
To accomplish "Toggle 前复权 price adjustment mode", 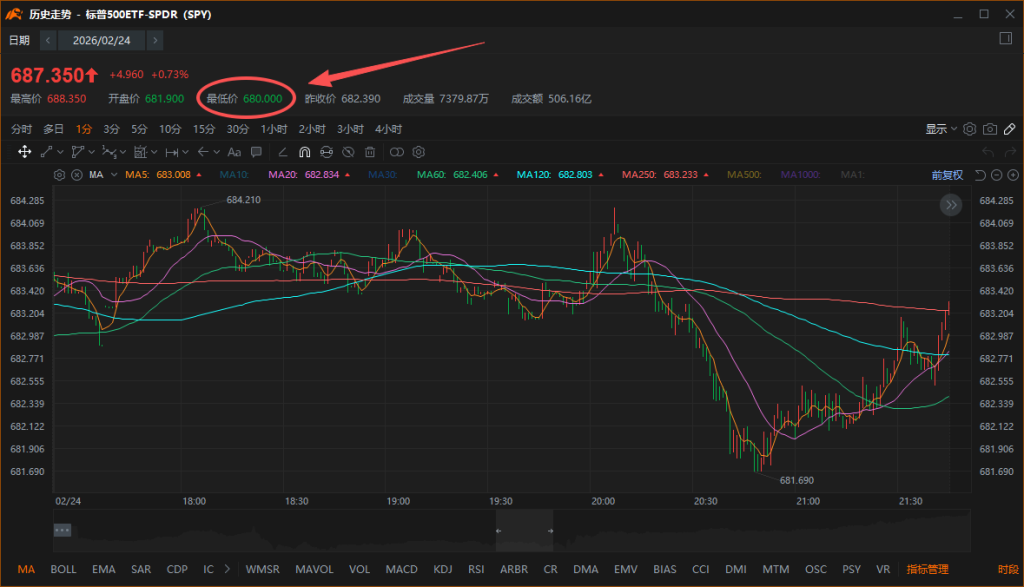I will [x=946, y=175].
